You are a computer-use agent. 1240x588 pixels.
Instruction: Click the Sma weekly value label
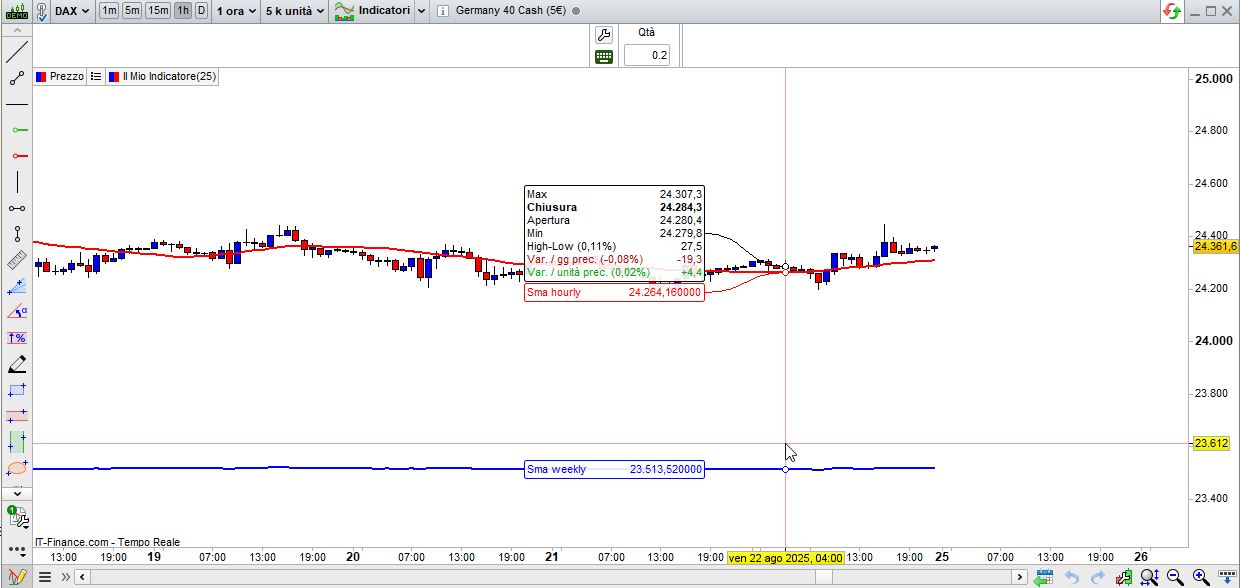[614, 469]
